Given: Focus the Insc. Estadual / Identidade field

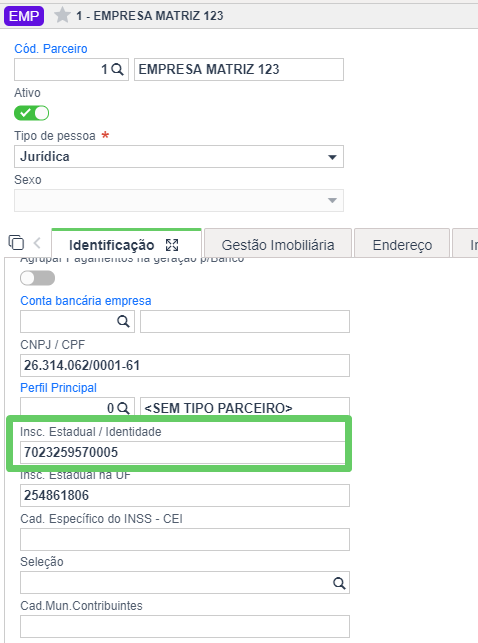Looking at the screenshot, I should click(x=183, y=452).
